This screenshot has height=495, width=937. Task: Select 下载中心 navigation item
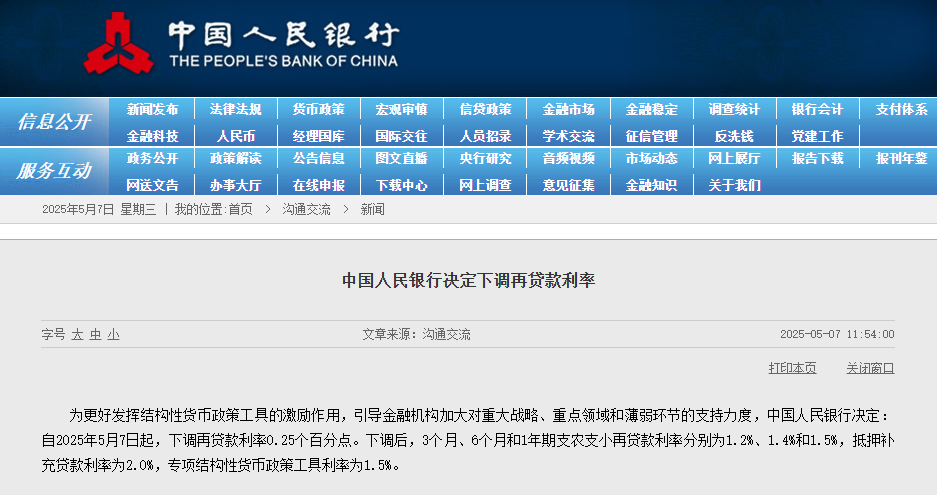point(402,185)
